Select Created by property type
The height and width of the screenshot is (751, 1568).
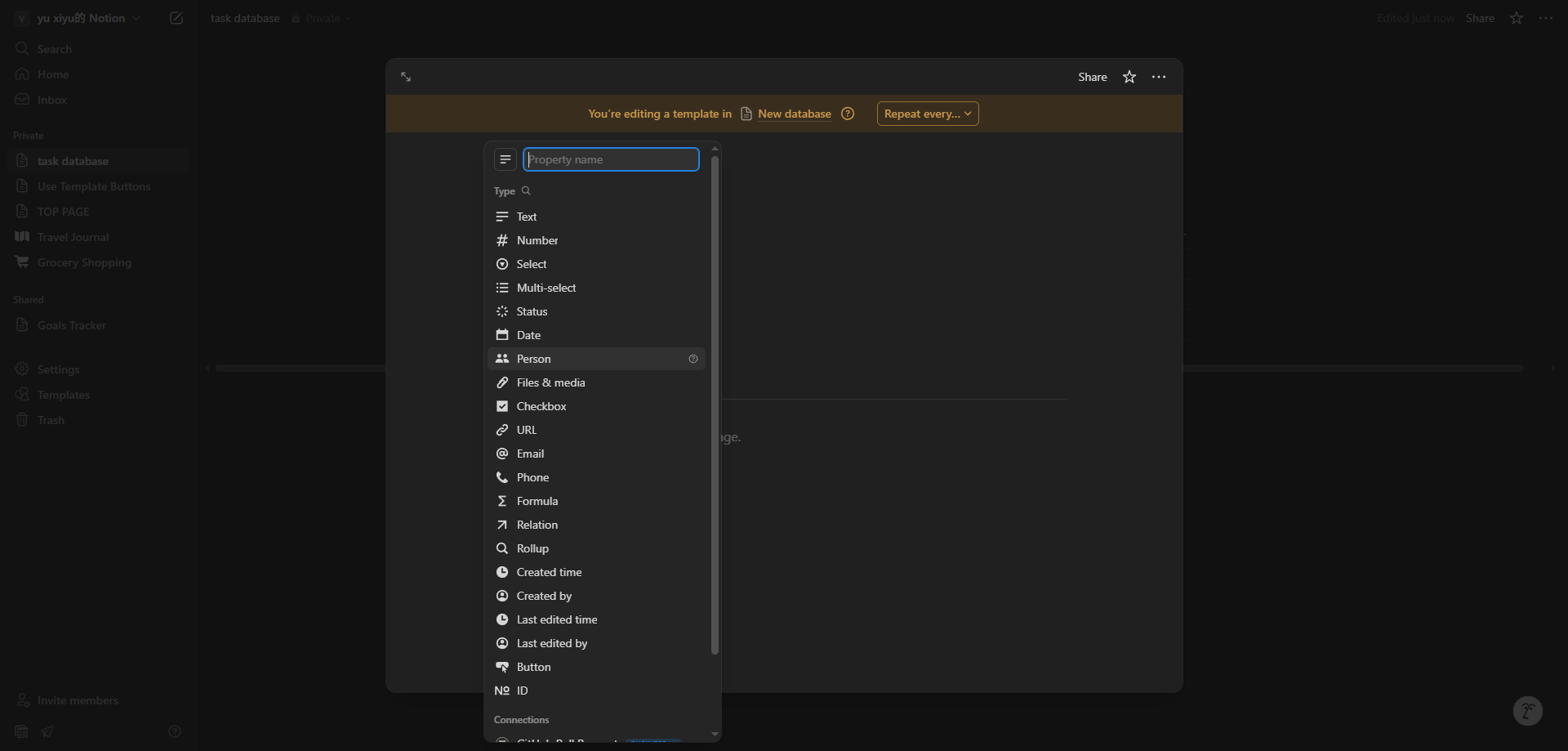click(596, 596)
